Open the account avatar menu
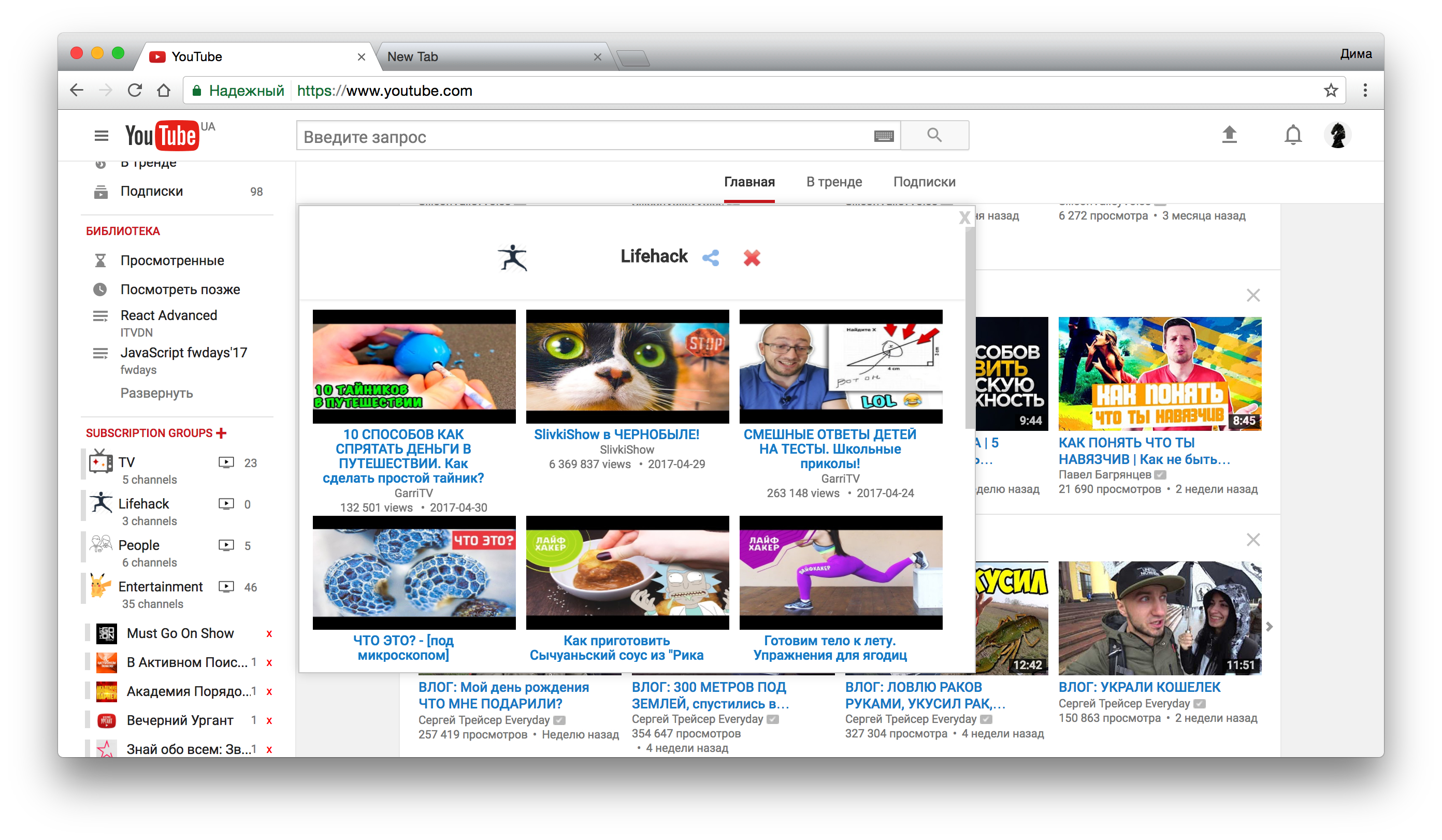This screenshot has width=1442, height=840. [1337, 135]
